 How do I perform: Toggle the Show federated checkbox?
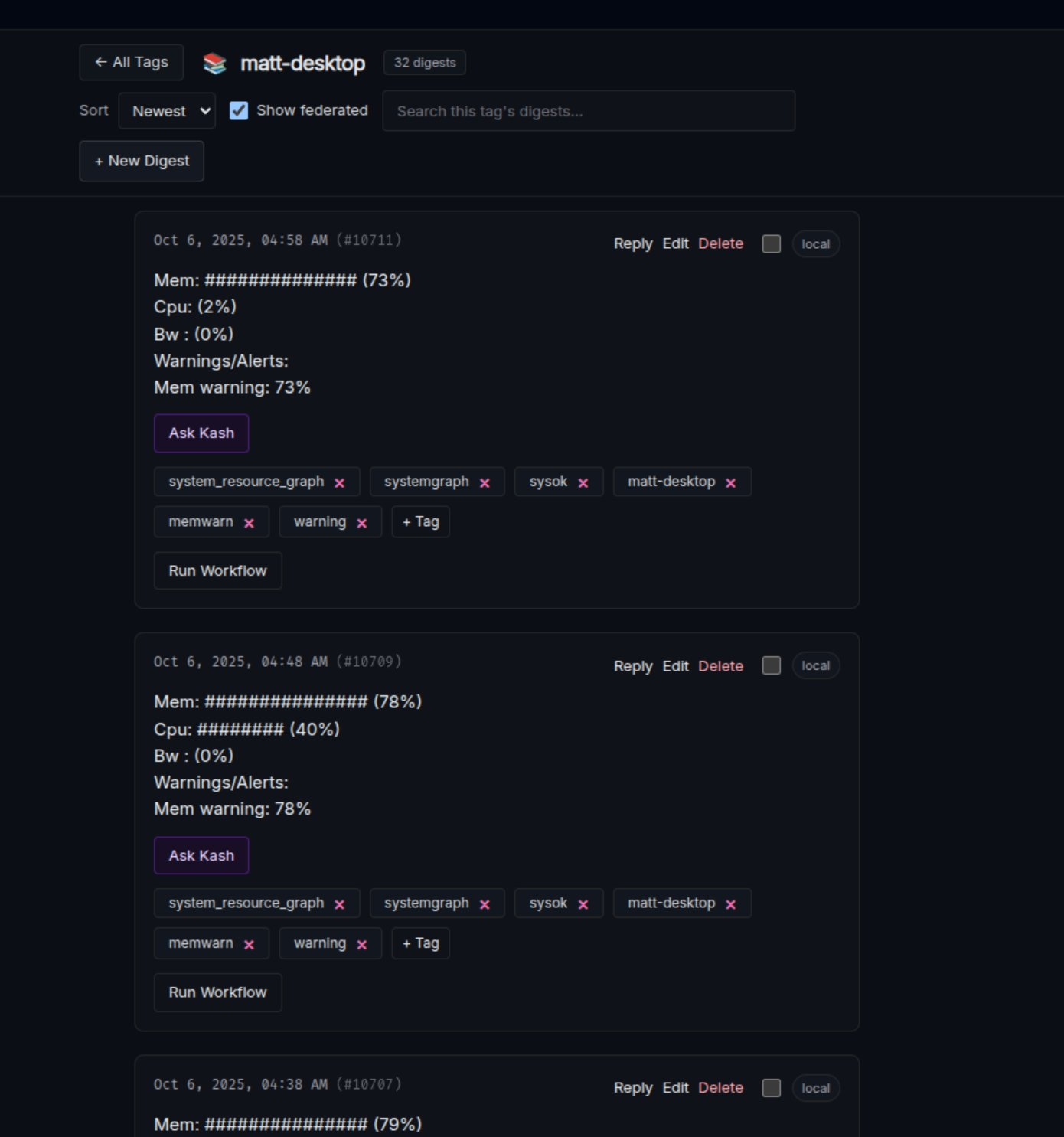tap(239, 111)
